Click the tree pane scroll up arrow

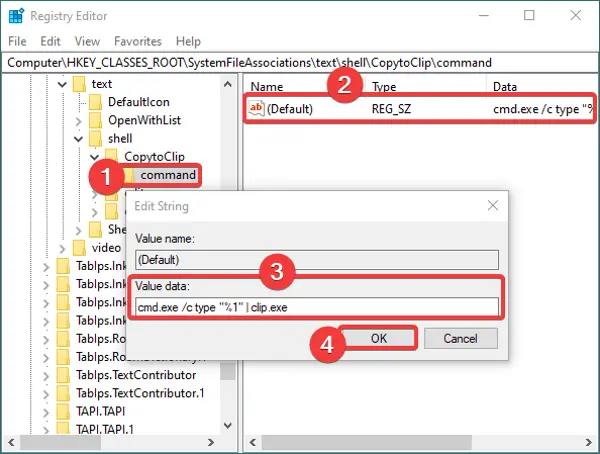tap(228, 84)
